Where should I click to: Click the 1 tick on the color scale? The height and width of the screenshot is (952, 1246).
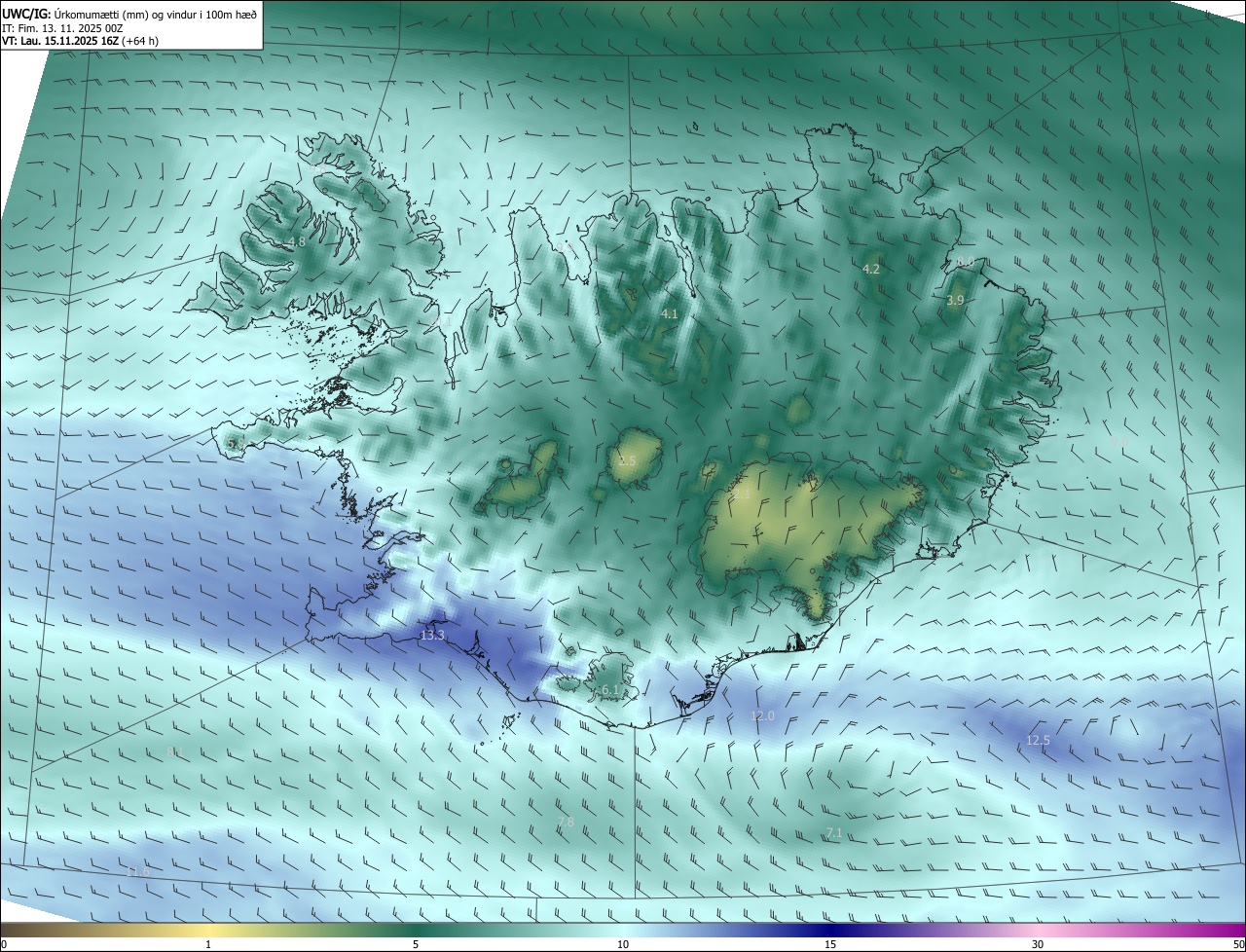(x=208, y=944)
